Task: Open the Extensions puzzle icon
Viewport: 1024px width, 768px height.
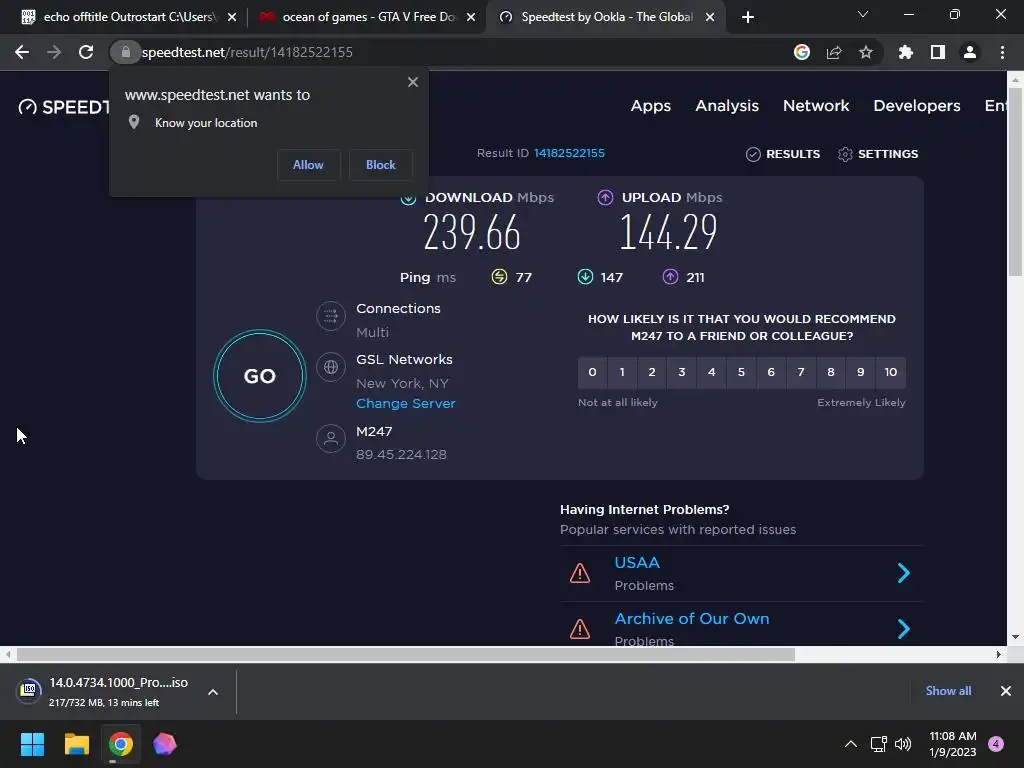Action: tap(906, 52)
